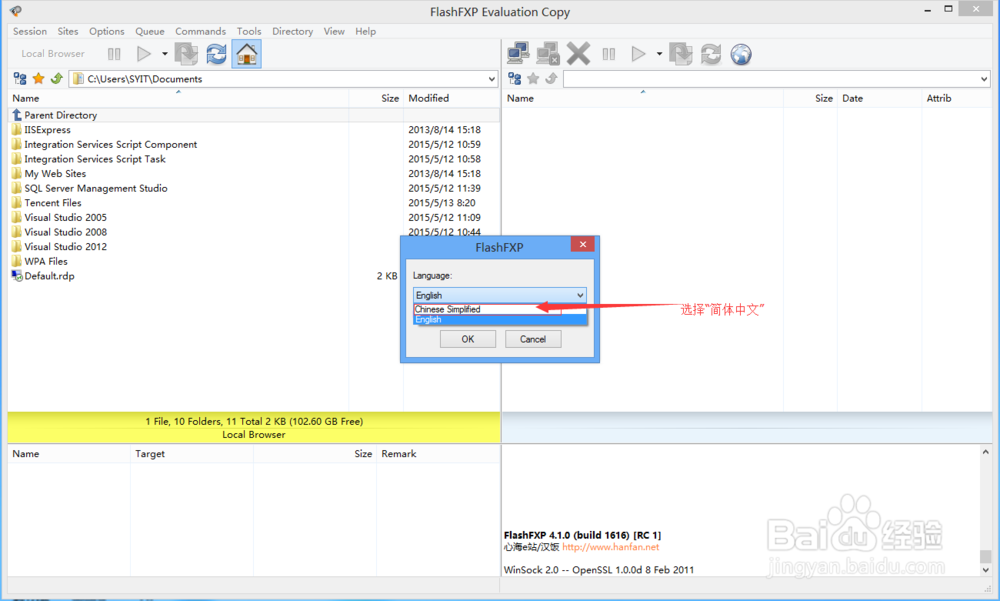
Task: Select the Default.rdp file
Action: click(x=49, y=277)
